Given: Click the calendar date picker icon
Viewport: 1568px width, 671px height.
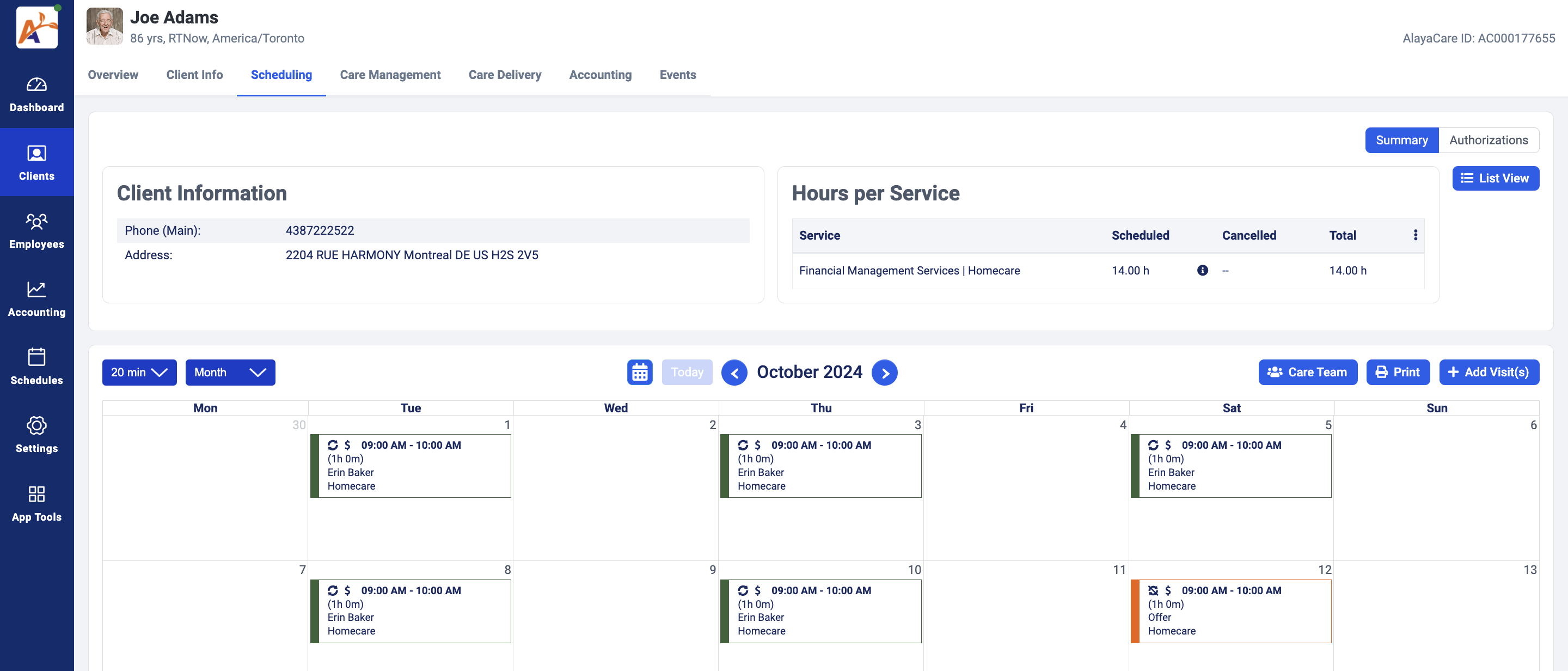Looking at the screenshot, I should click(639, 372).
